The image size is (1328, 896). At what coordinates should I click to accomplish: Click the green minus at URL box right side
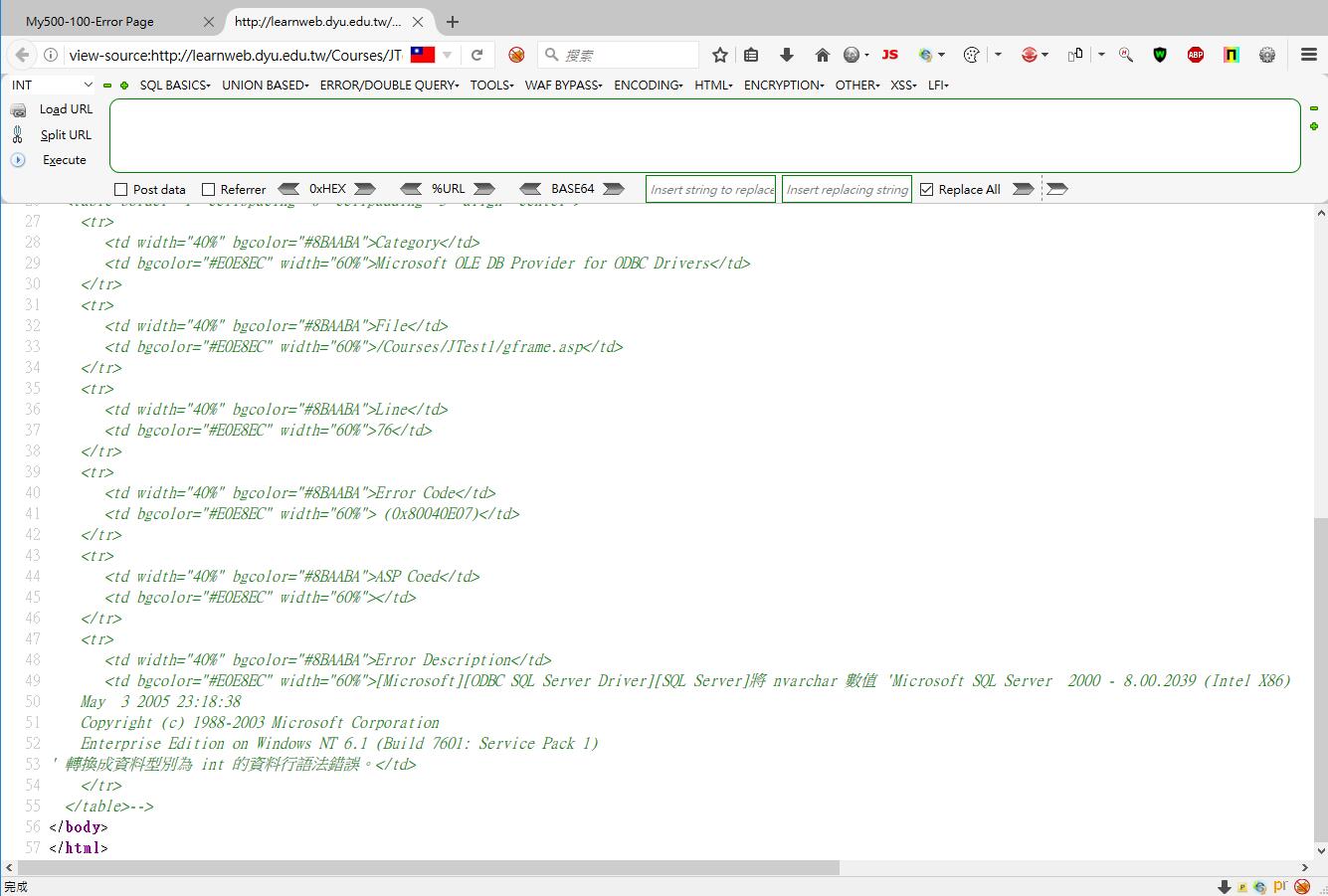(x=1314, y=108)
